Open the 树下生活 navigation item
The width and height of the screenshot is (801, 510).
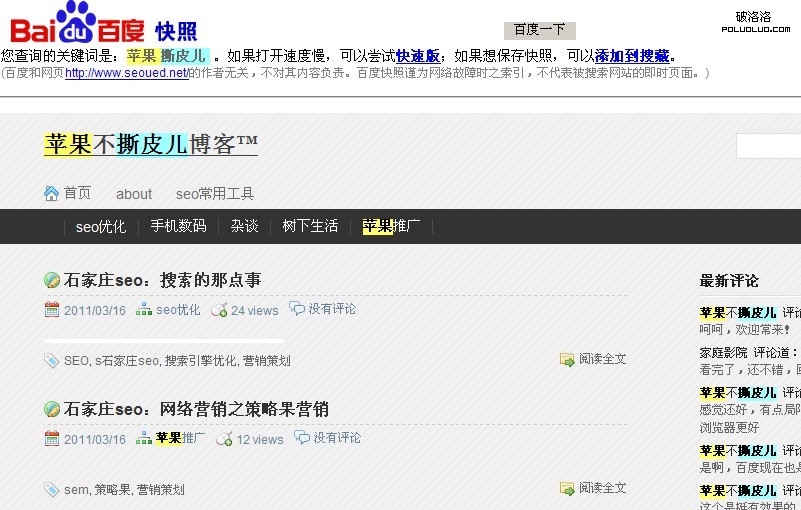point(310,226)
